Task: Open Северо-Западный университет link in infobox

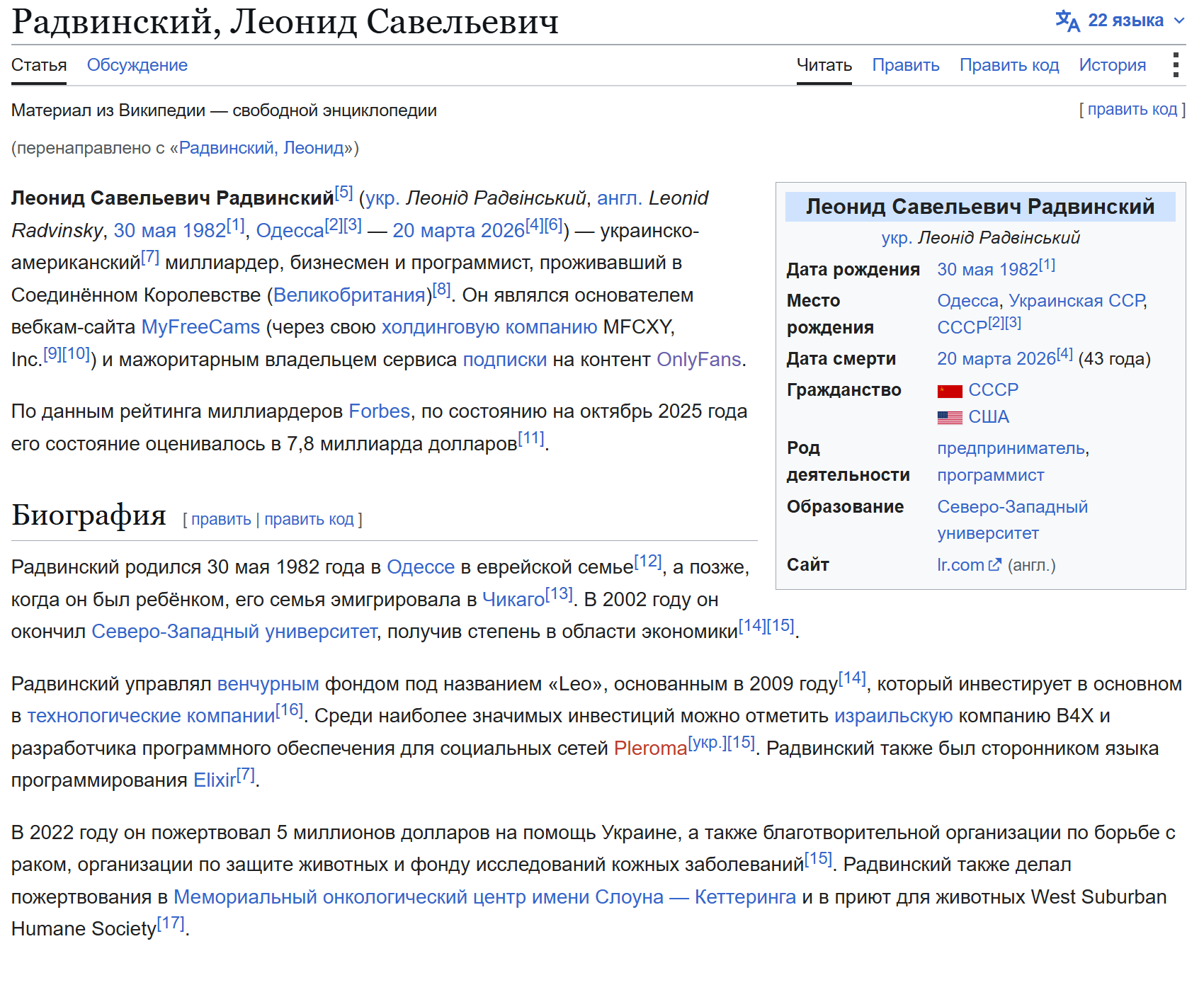Action: point(1013,520)
